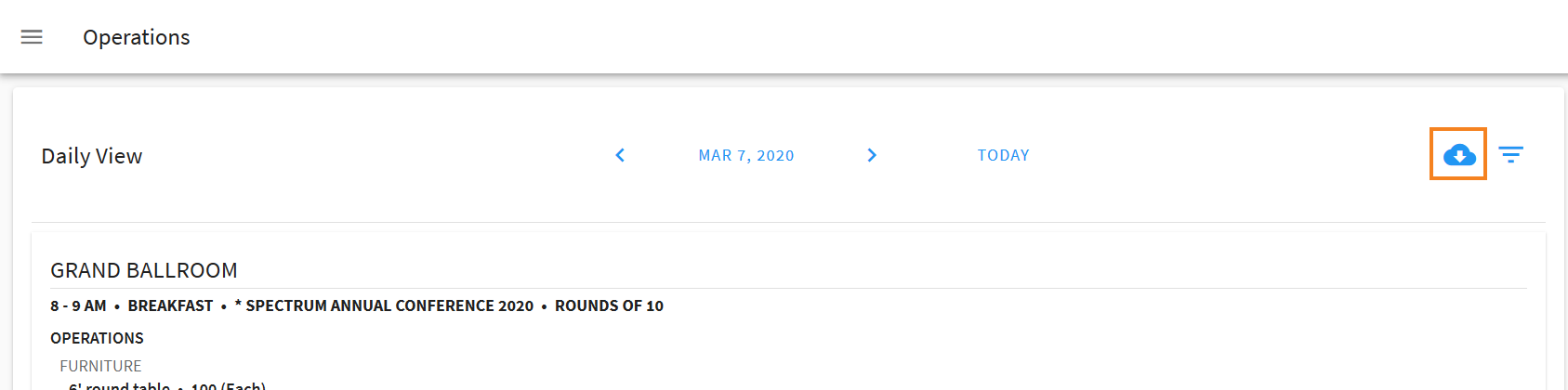Open Spectrum Annual Conference 2020 event
Viewport: 1568px width, 390px height.
pos(389,306)
